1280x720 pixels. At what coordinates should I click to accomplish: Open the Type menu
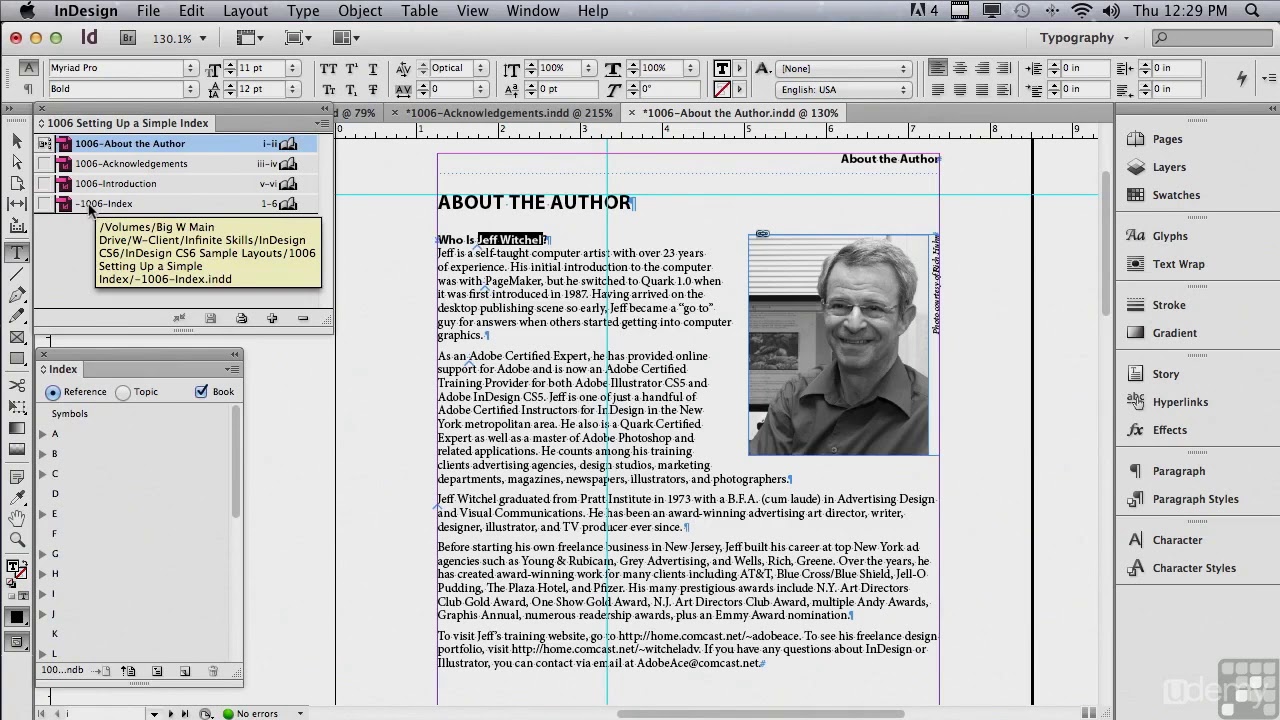pyautogui.click(x=303, y=11)
